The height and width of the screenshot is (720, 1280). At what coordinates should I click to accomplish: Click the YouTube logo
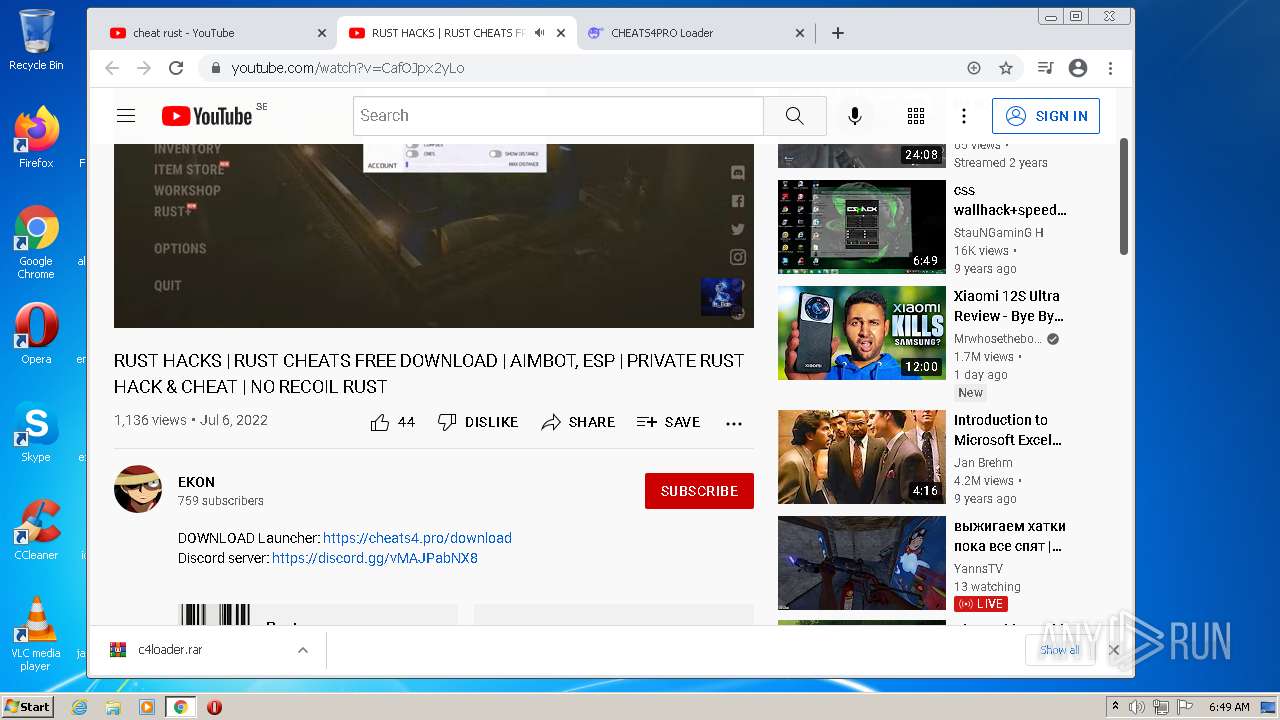207,116
